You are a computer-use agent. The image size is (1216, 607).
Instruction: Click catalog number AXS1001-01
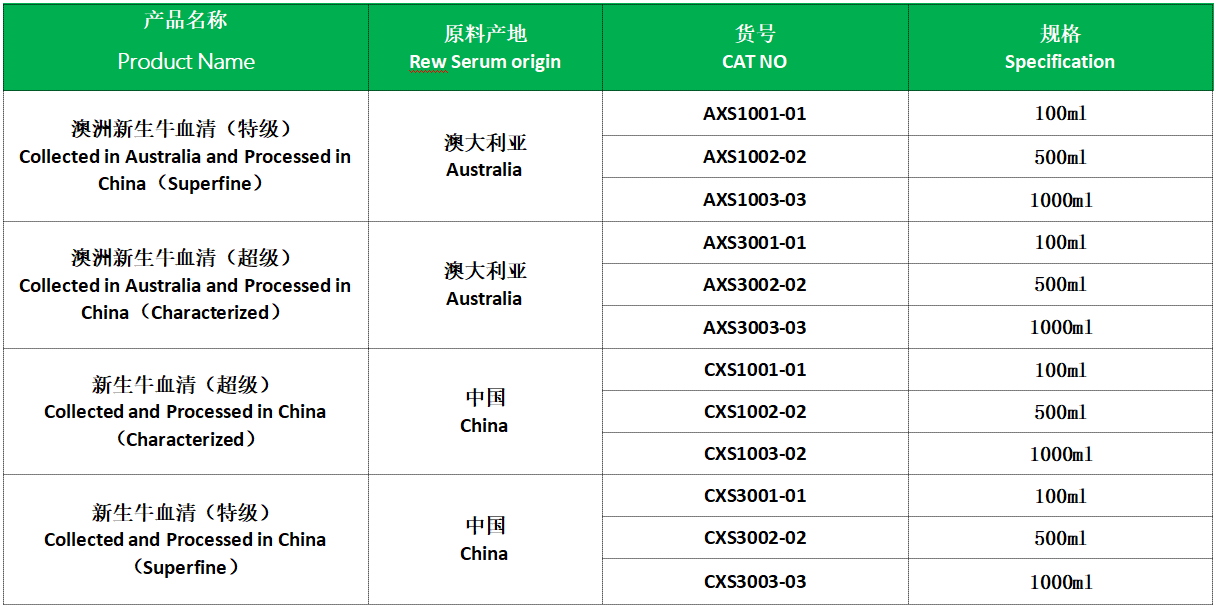tap(755, 114)
